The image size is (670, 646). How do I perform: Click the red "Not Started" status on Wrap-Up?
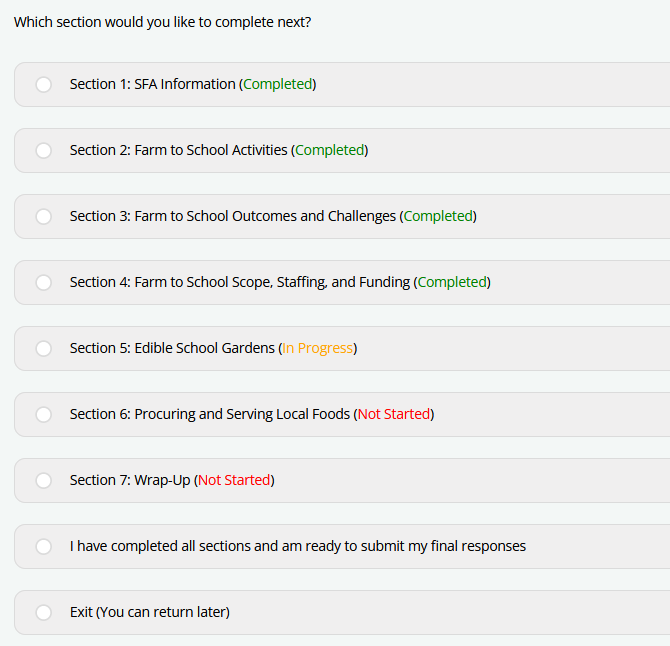tap(234, 481)
